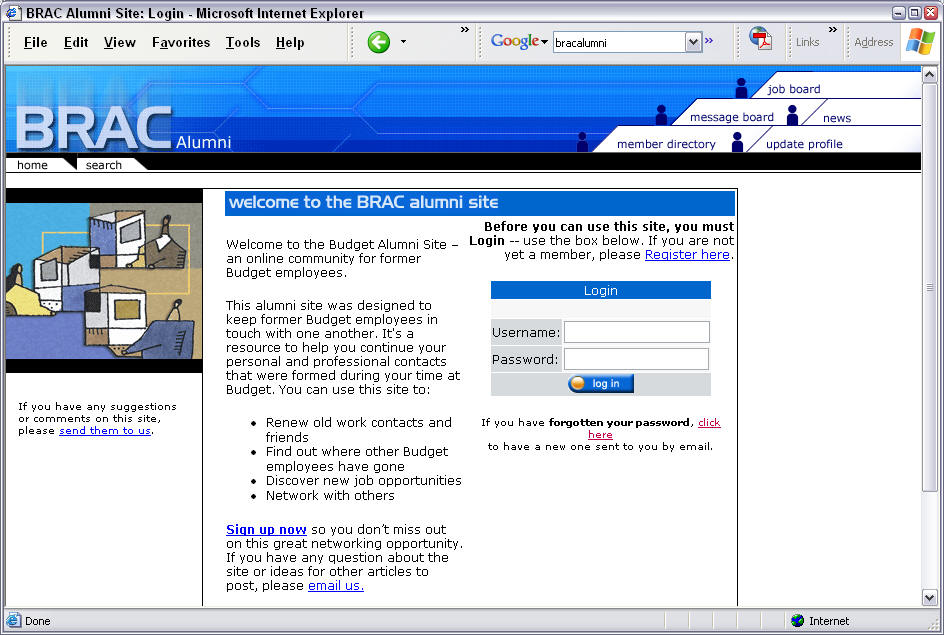Viewport: 944px width, 635px height.
Task: Open the update profile tab
Action: [x=804, y=144]
